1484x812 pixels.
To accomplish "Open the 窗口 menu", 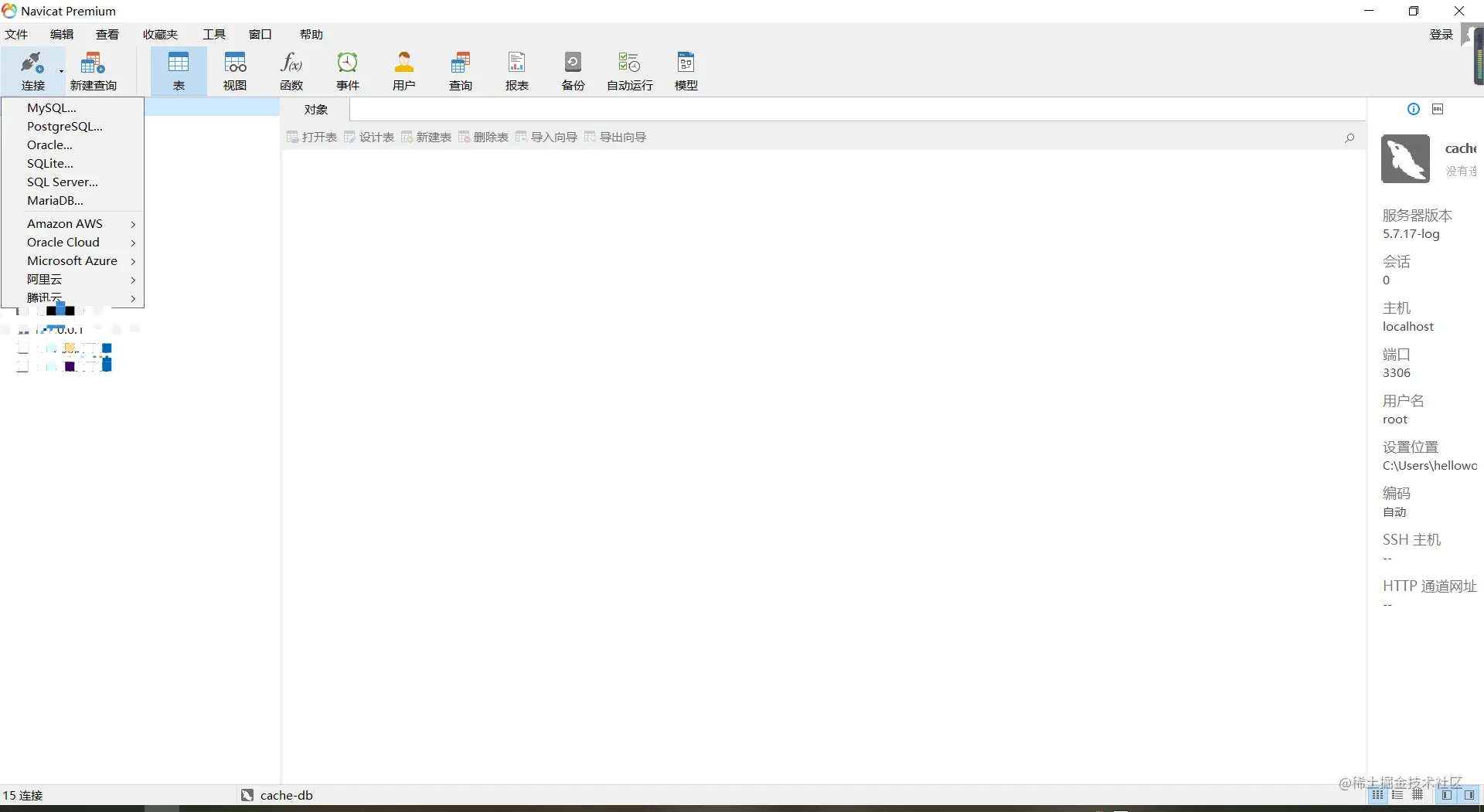I will pyautogui.click(x=260, y=35).
